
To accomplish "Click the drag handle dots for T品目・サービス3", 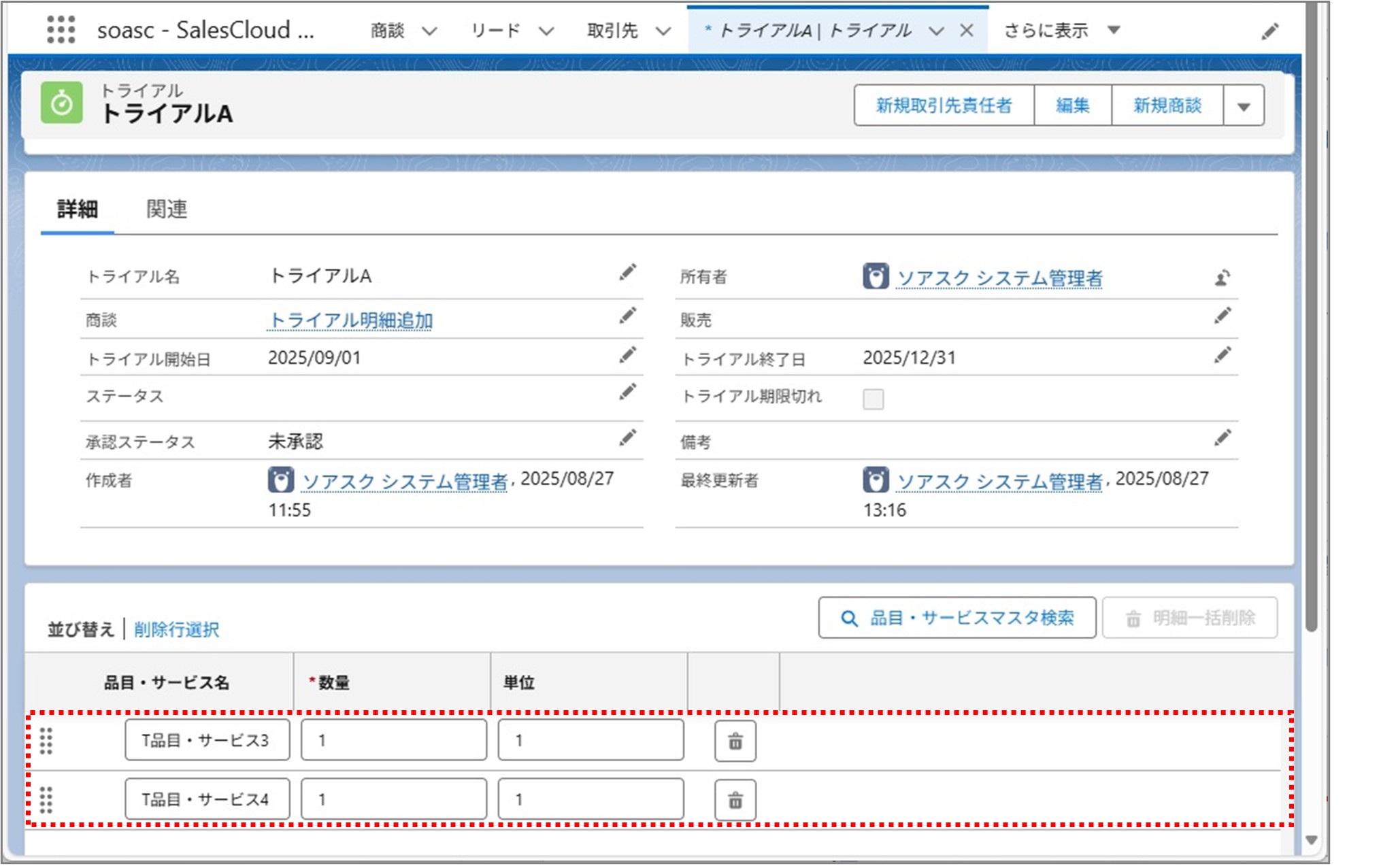I will click(46, 741).
